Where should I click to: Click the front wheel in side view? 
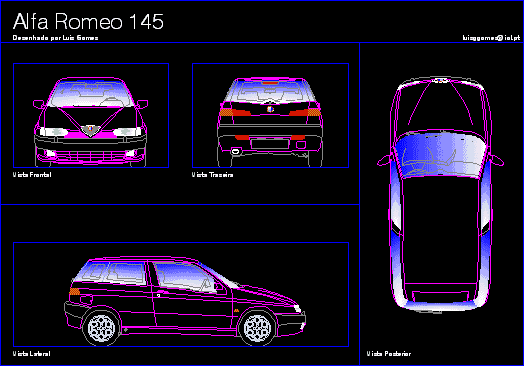point(257,328)
